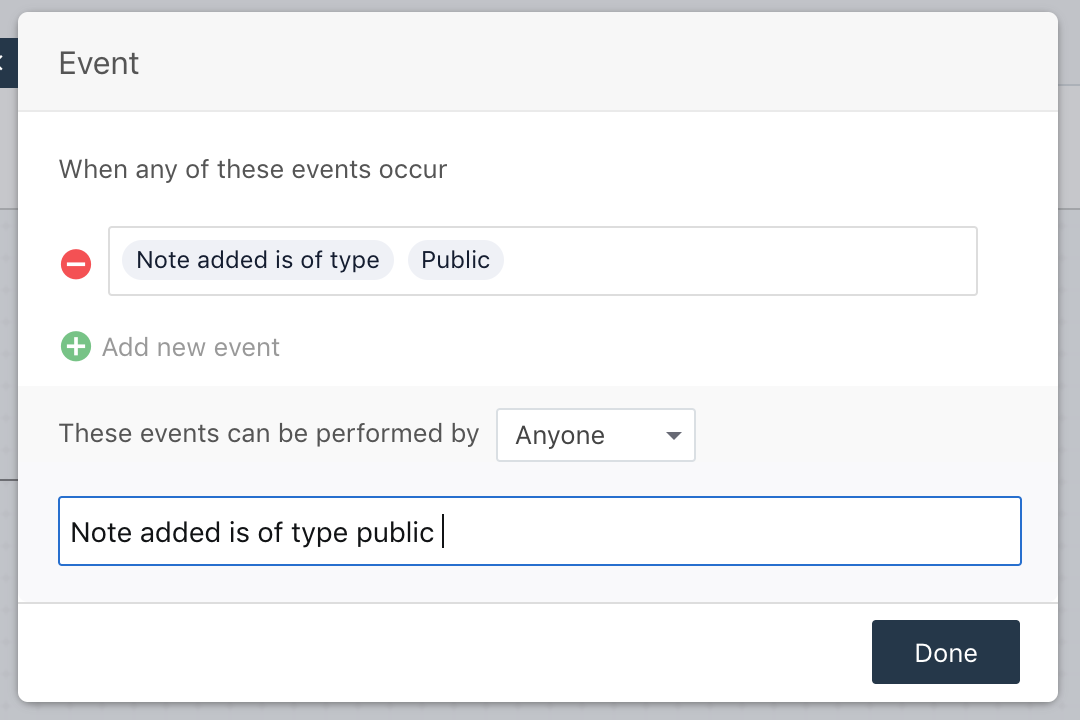Click the Add new event link
The height and width of the screenshot is (720, 1080).
pyautogui.click(x=191, y=347)
